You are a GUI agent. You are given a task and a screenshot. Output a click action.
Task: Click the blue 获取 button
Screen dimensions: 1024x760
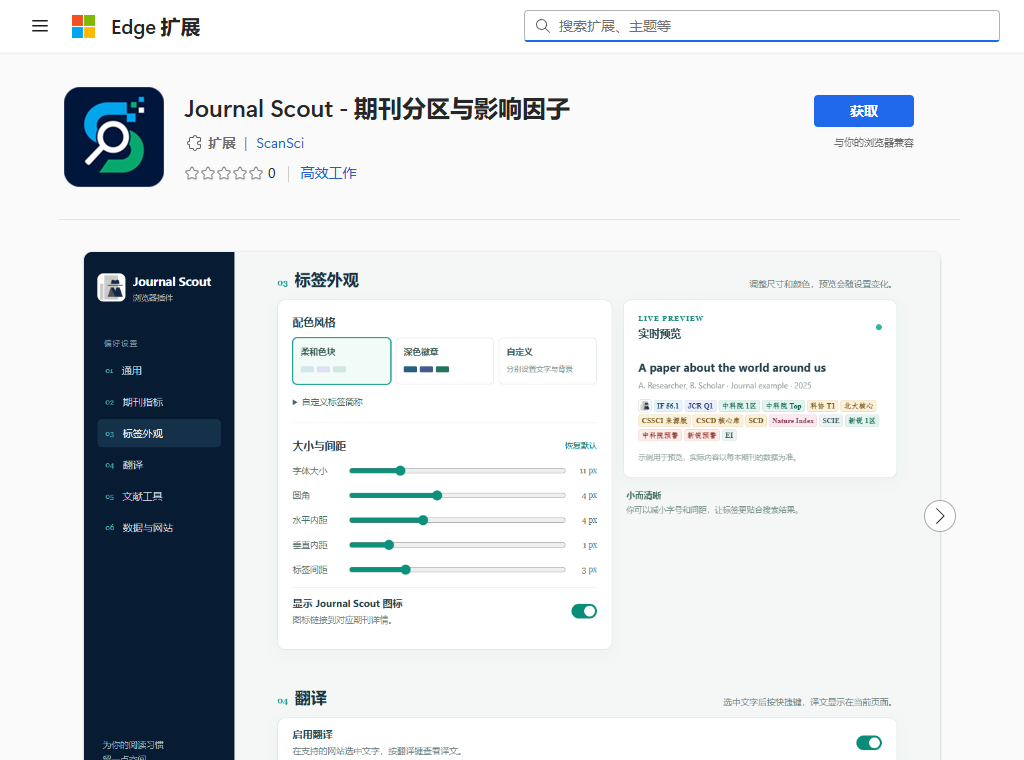[863, 111]
